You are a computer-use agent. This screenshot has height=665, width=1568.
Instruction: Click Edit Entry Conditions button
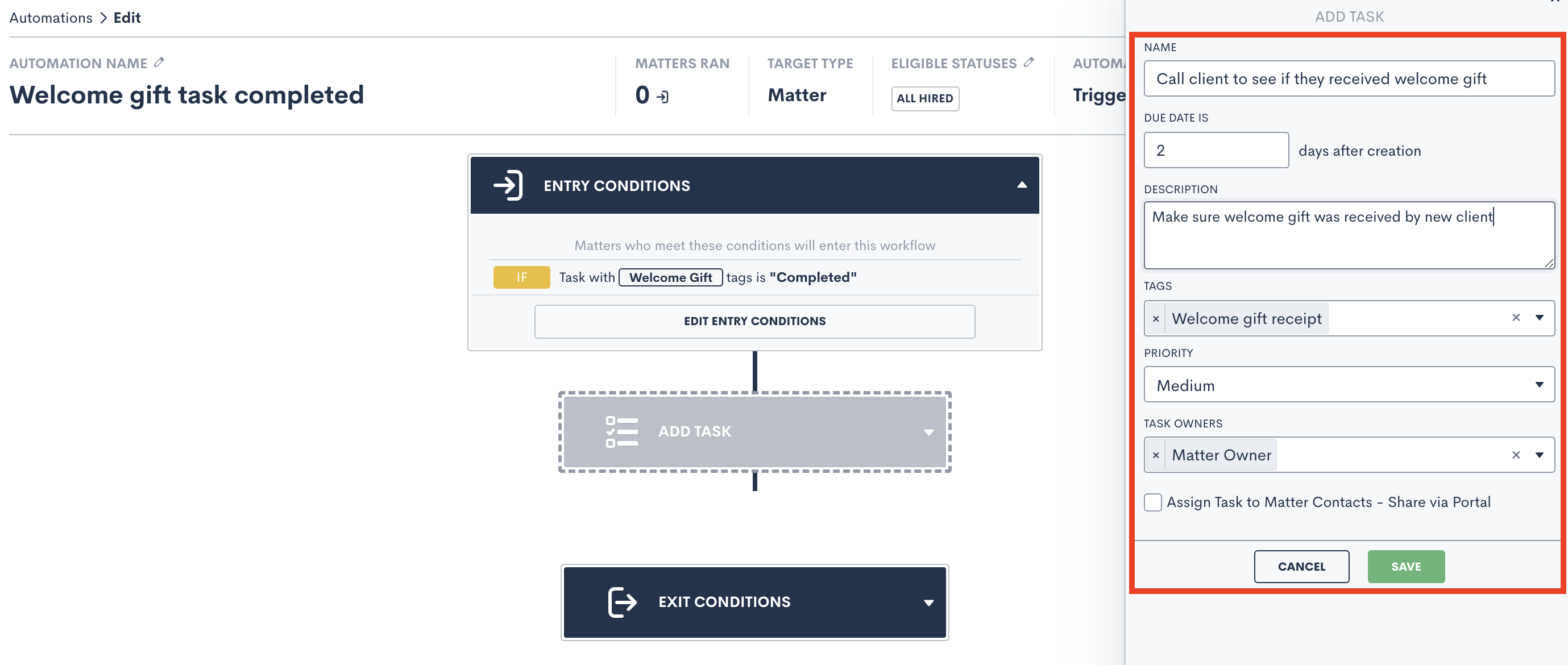(754, 321)
